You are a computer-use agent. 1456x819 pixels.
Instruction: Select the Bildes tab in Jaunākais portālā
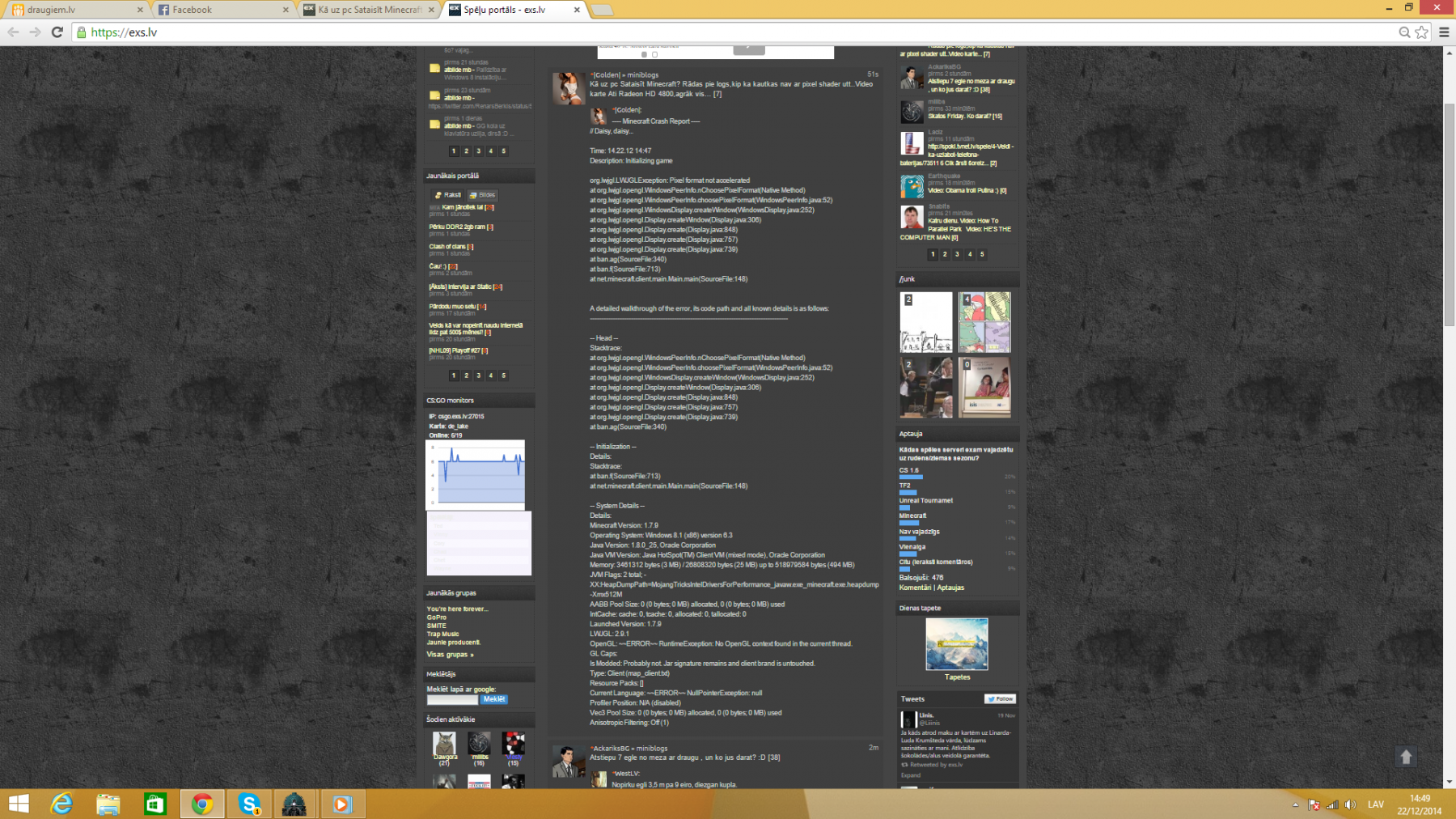[482, 195]
